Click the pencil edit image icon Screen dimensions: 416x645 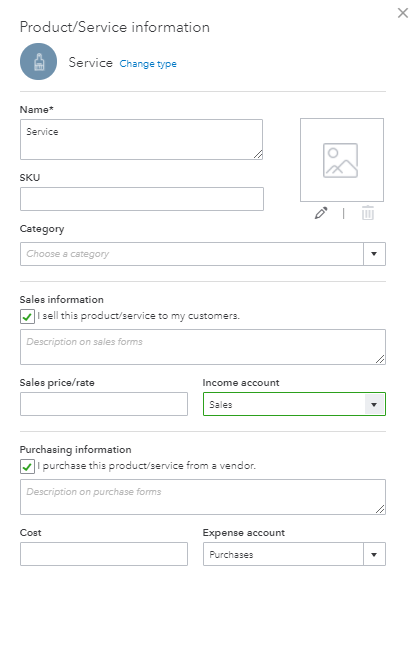[x=321, y=213]
